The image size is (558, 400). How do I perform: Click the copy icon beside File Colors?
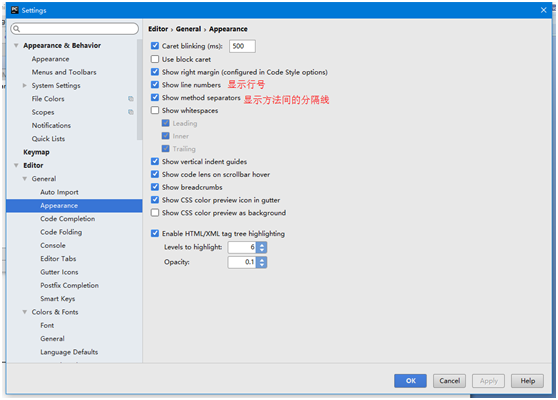click(131, 99)
